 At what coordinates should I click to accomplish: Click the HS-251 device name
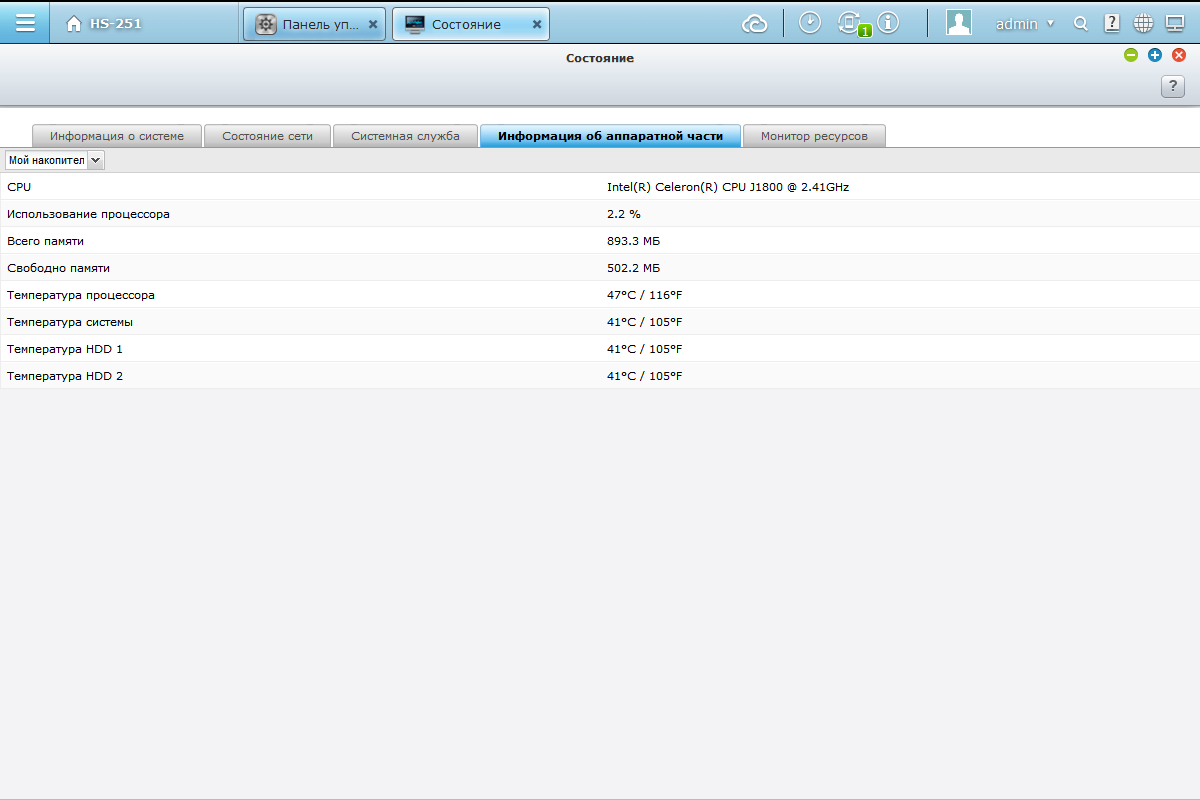(x=116, y=24)
